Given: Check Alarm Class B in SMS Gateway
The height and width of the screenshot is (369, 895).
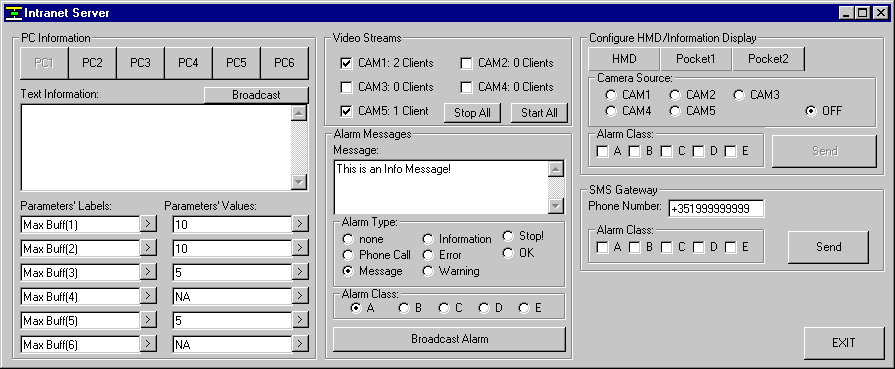Looking at the screenshot, I should pos(634,247).
